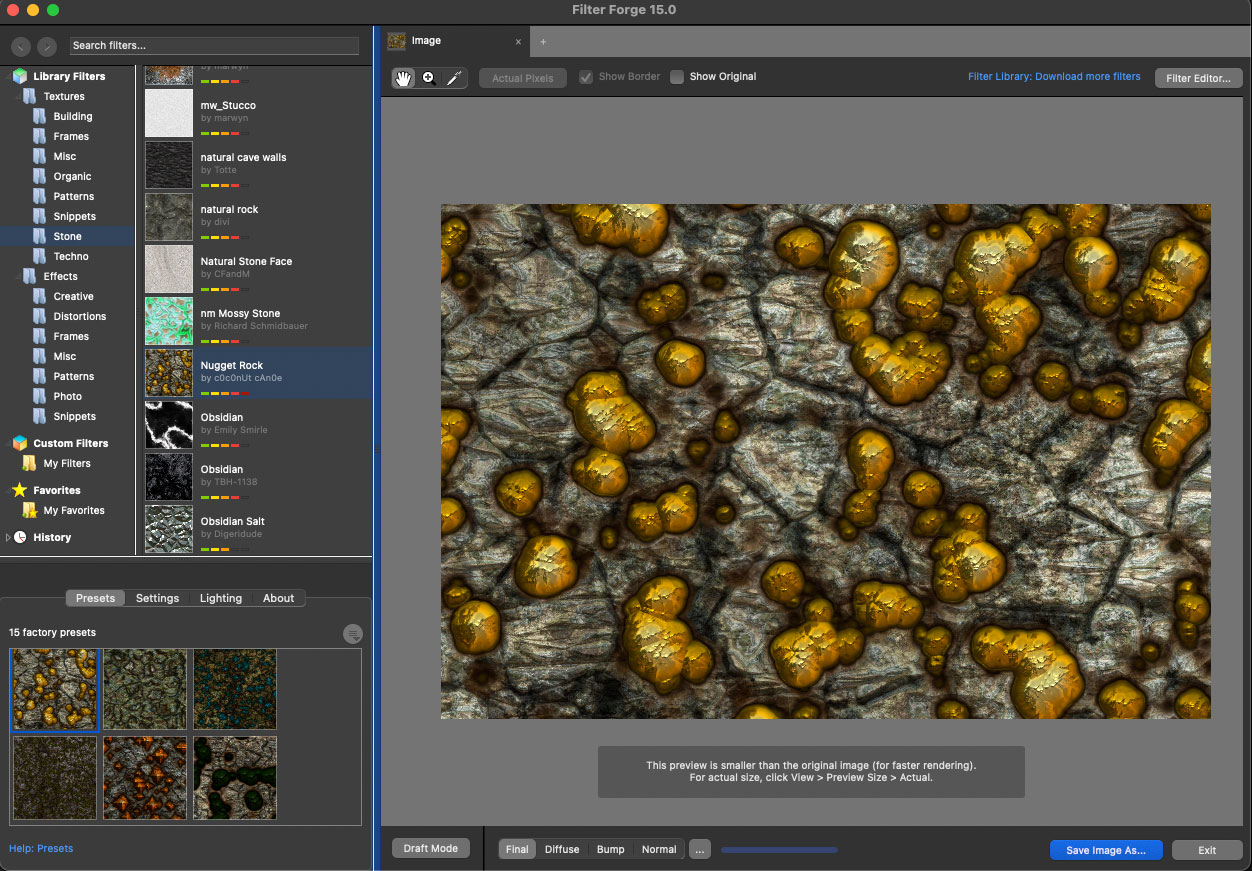This screenshot has width=1252, height=871.
Task: Enable the Show Original checkbox
Action: [677, 77]
